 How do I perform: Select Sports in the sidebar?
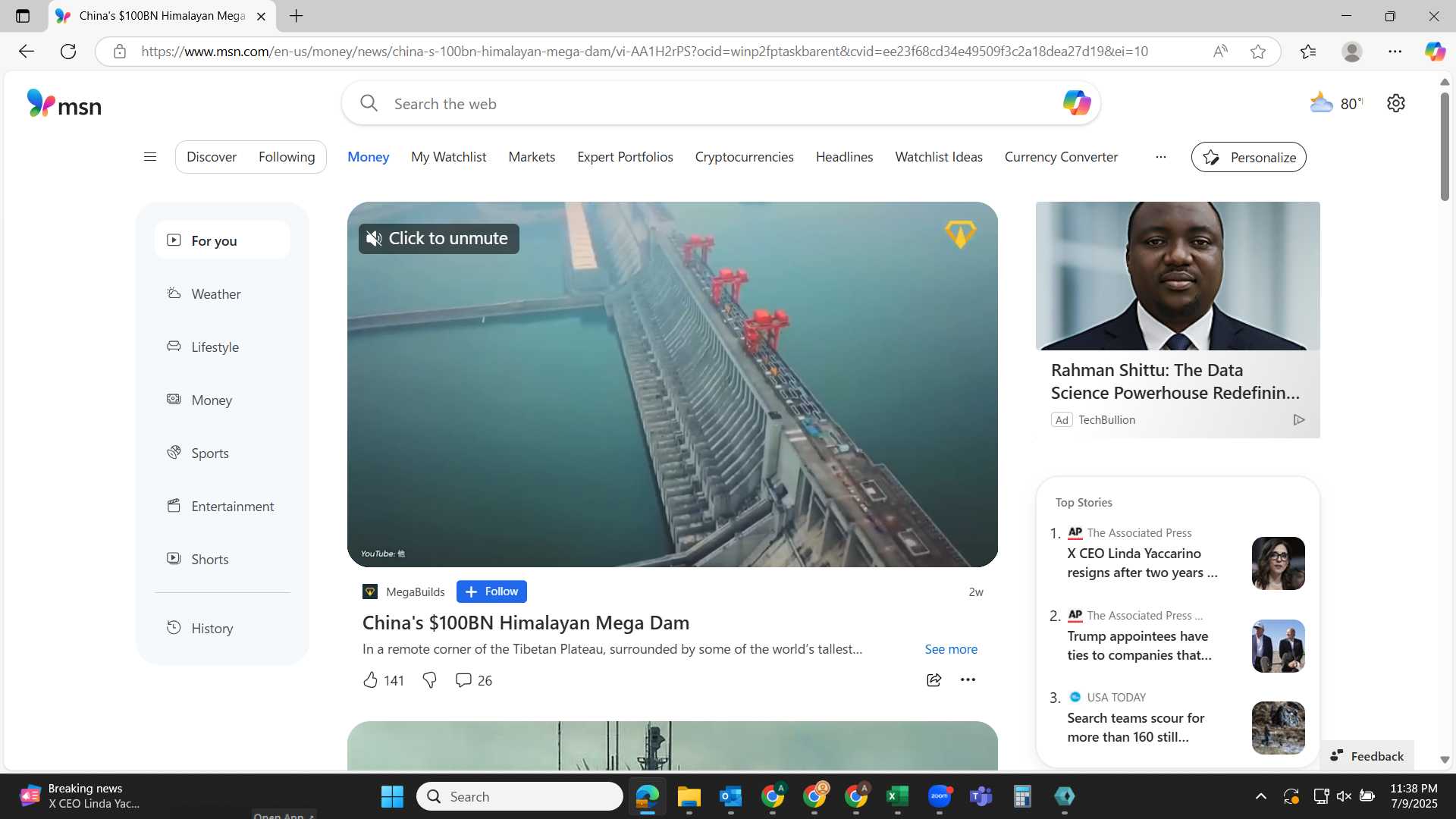(222, 453)
